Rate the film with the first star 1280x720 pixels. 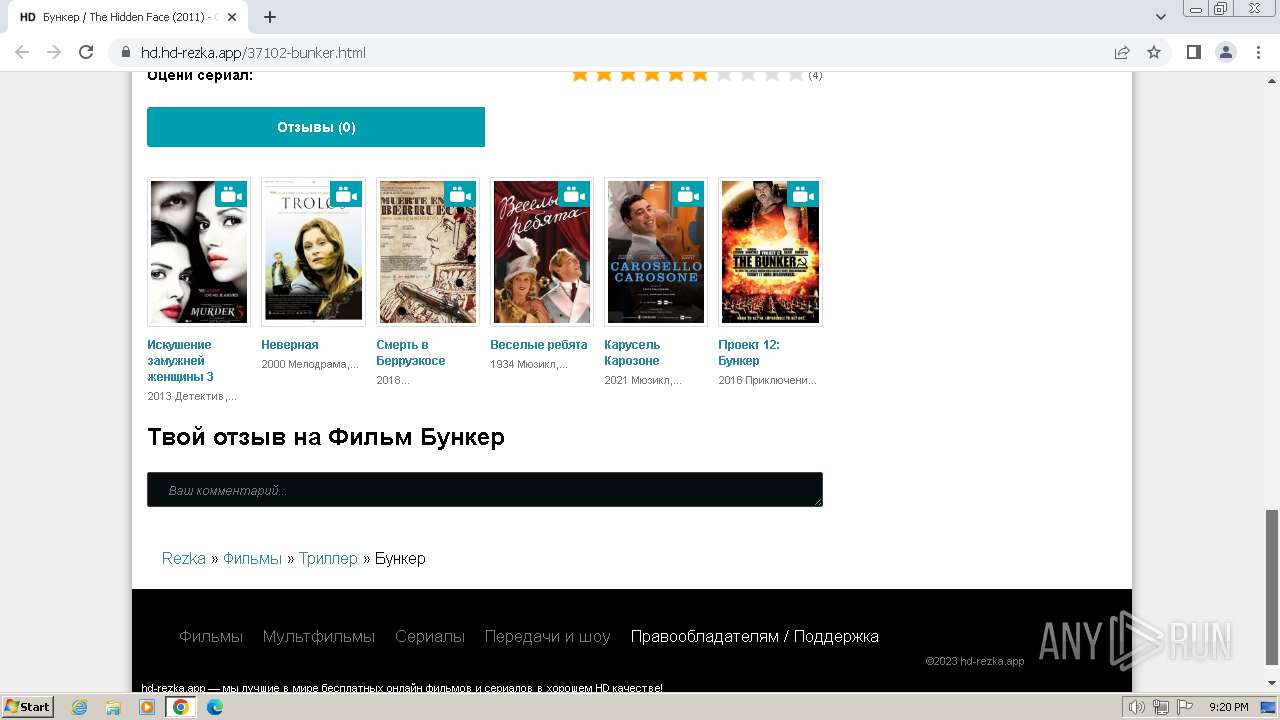pos(580,75)
